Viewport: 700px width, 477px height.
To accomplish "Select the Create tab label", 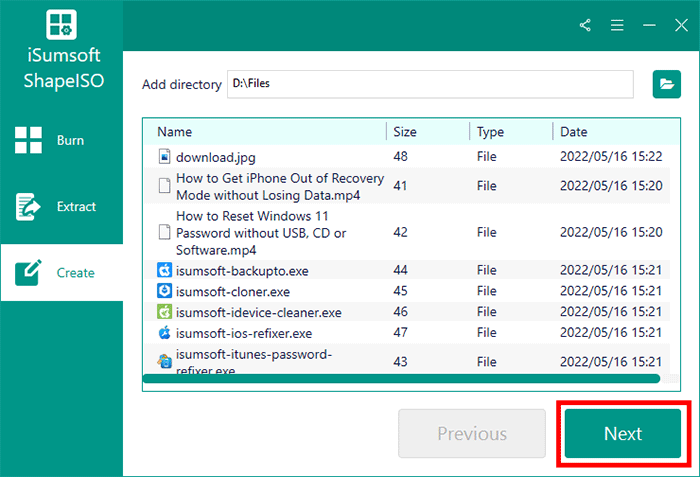I will (75, 272).
